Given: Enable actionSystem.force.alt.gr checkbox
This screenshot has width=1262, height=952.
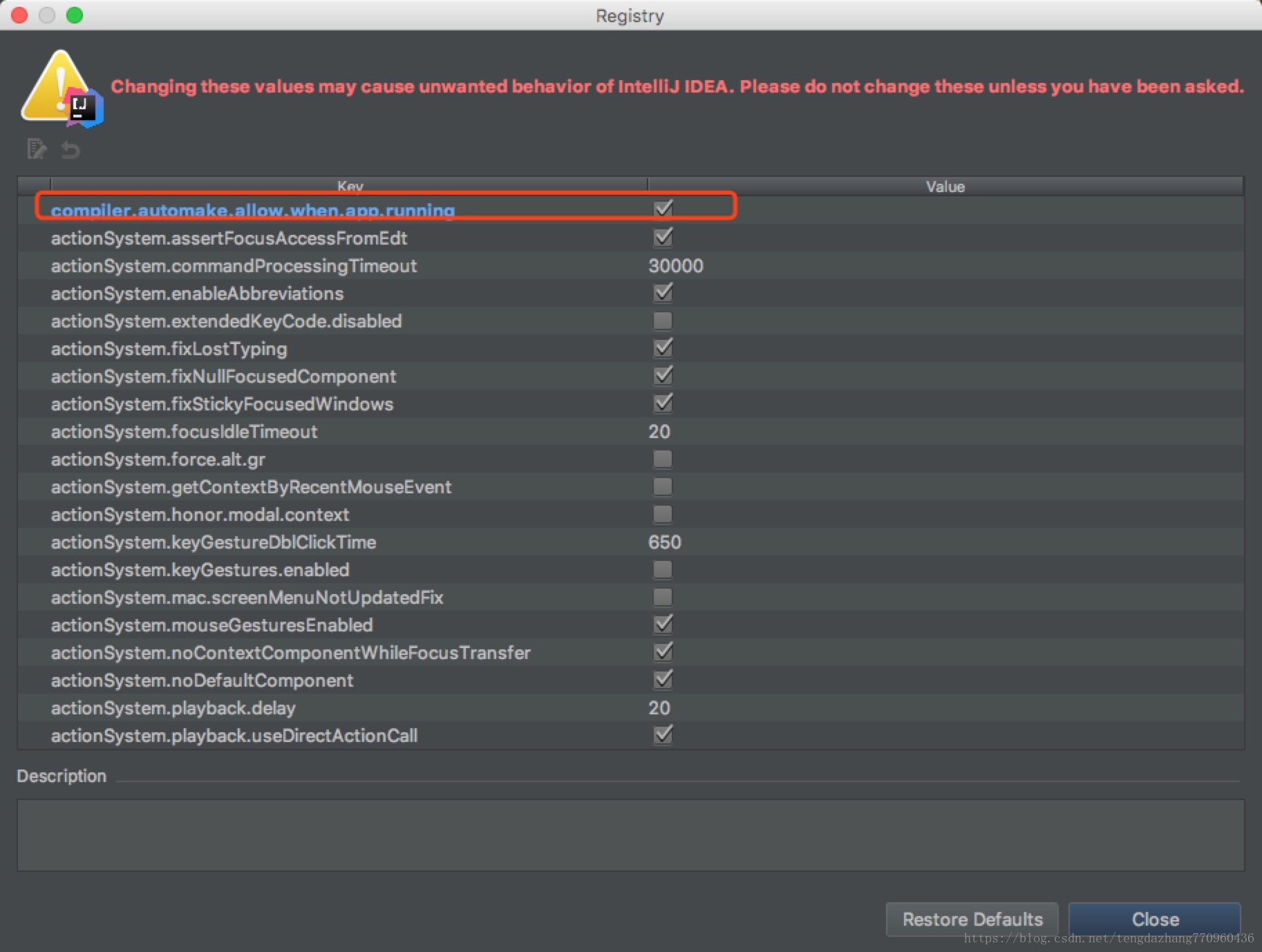Looking at the screenshot, I should (663, 459).
